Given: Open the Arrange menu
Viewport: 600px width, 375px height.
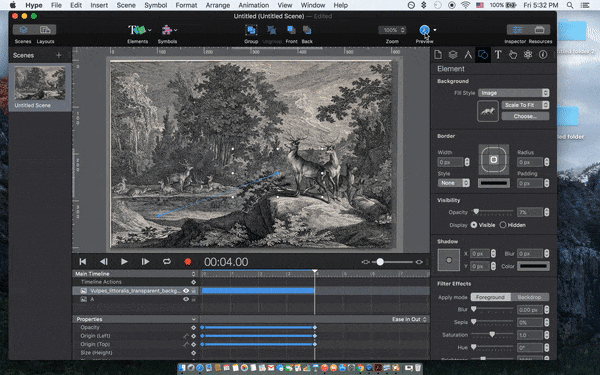Looking at the screenshot, I should point(217,5).
